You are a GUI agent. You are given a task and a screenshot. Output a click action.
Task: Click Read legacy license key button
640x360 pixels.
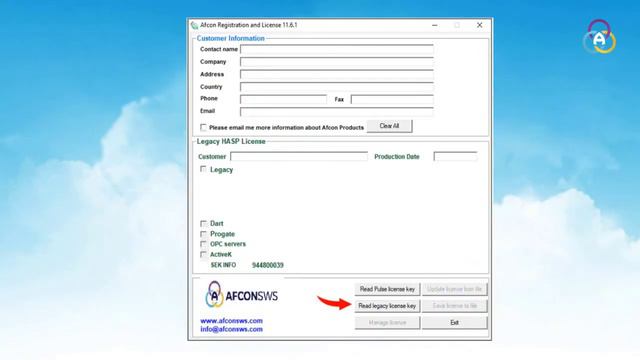387,306
